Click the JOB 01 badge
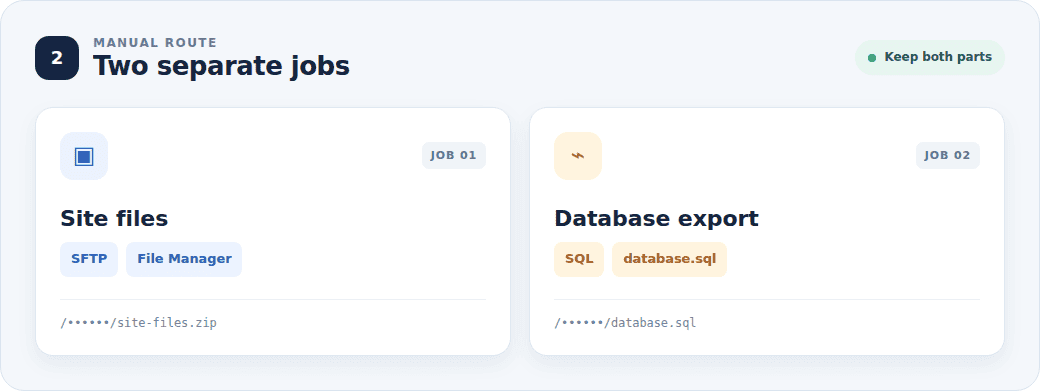 [454, 156]
